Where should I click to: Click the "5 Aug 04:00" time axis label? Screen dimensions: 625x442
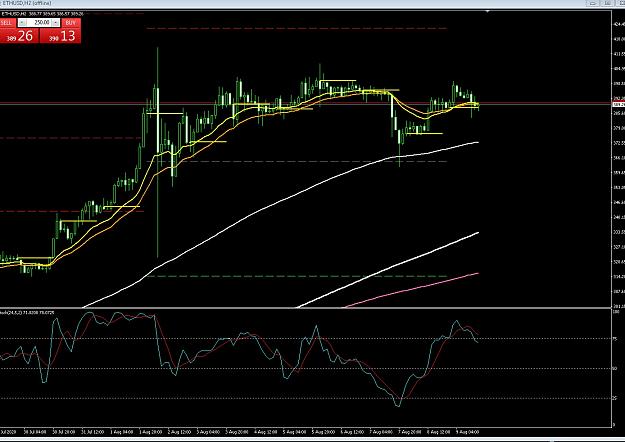click(295, 432)
